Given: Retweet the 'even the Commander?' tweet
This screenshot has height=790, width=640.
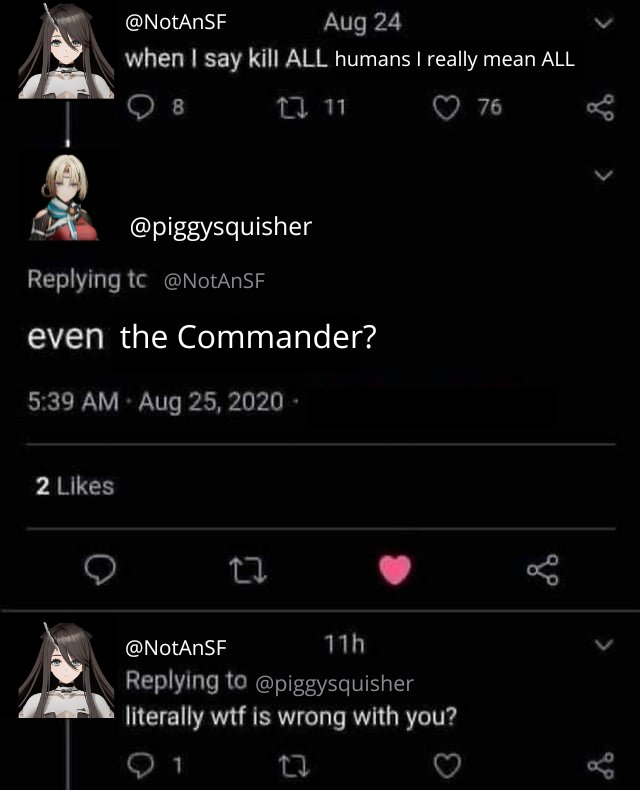Looking at the screenshot, I should 248,570.
